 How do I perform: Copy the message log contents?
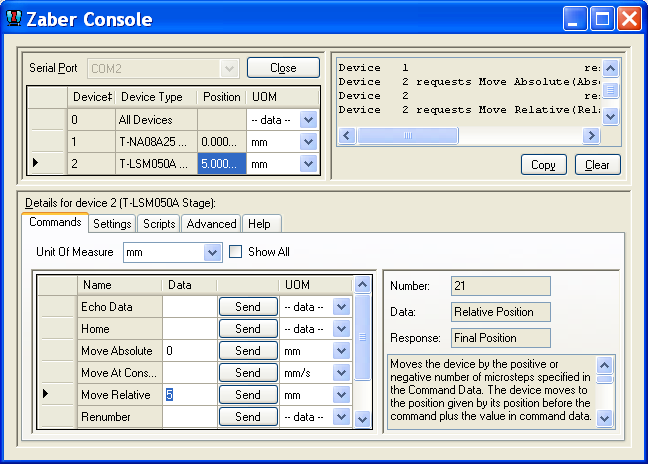[x=543, y=165]
